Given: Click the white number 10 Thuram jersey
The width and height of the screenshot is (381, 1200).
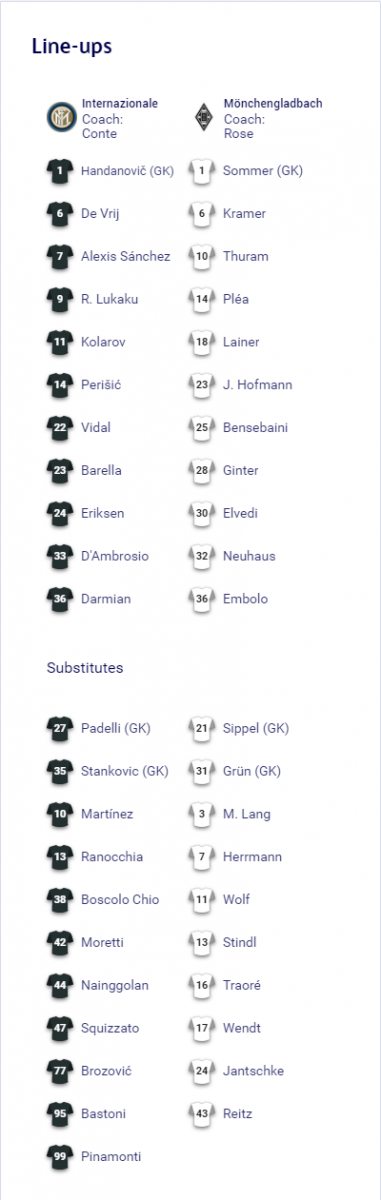Looking at the screenshot, I should click(x=203, y=256).
